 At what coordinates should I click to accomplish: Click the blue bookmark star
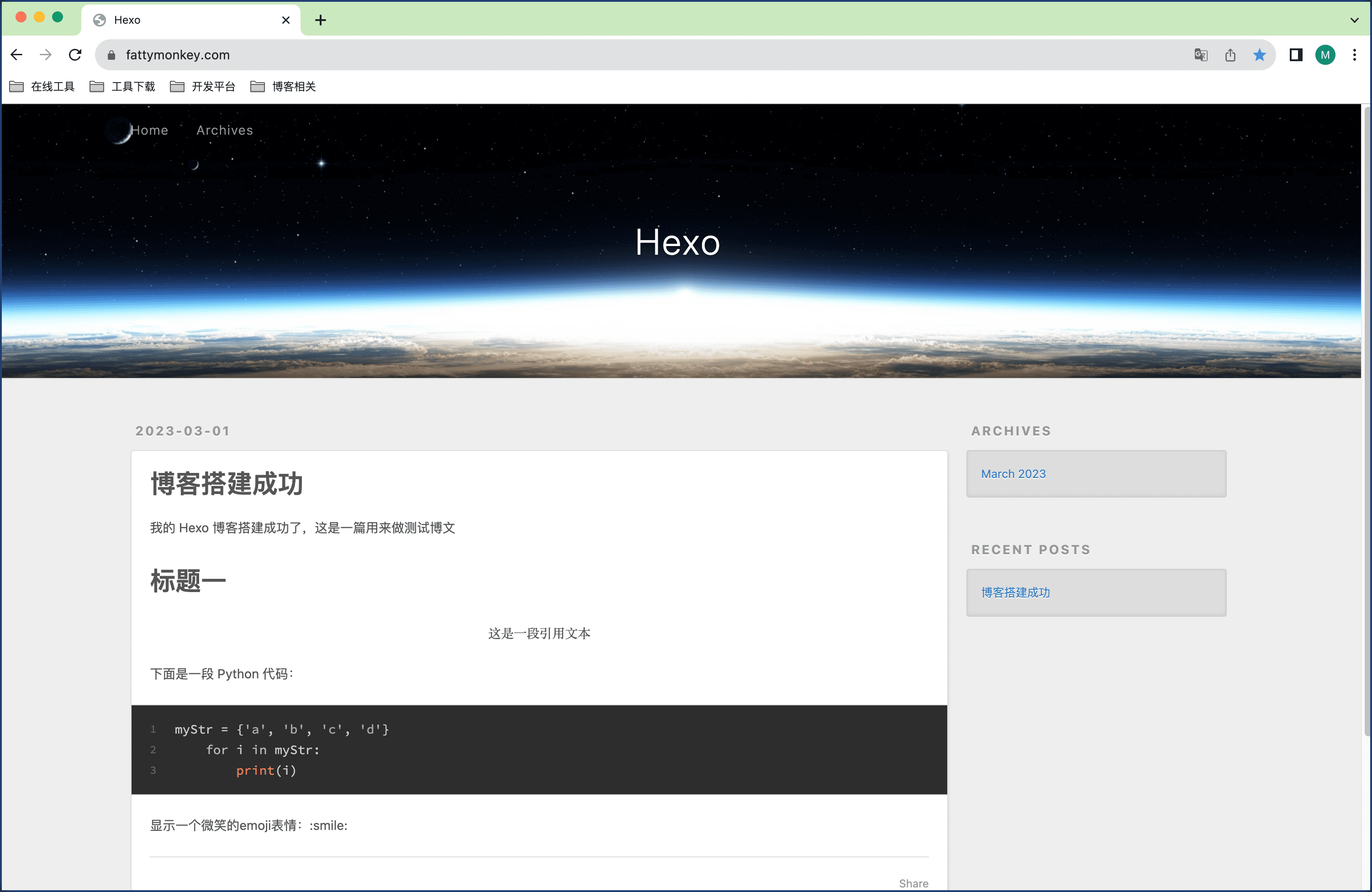pos(1260,55)
